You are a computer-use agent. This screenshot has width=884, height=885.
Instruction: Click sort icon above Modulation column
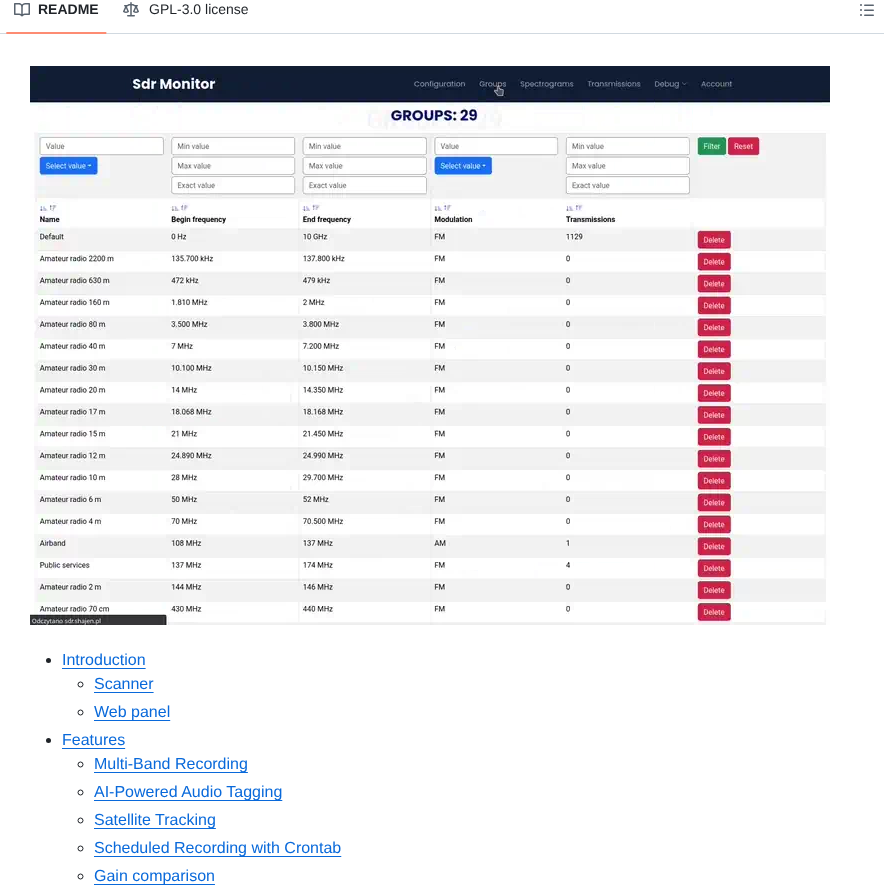(440, 208)
